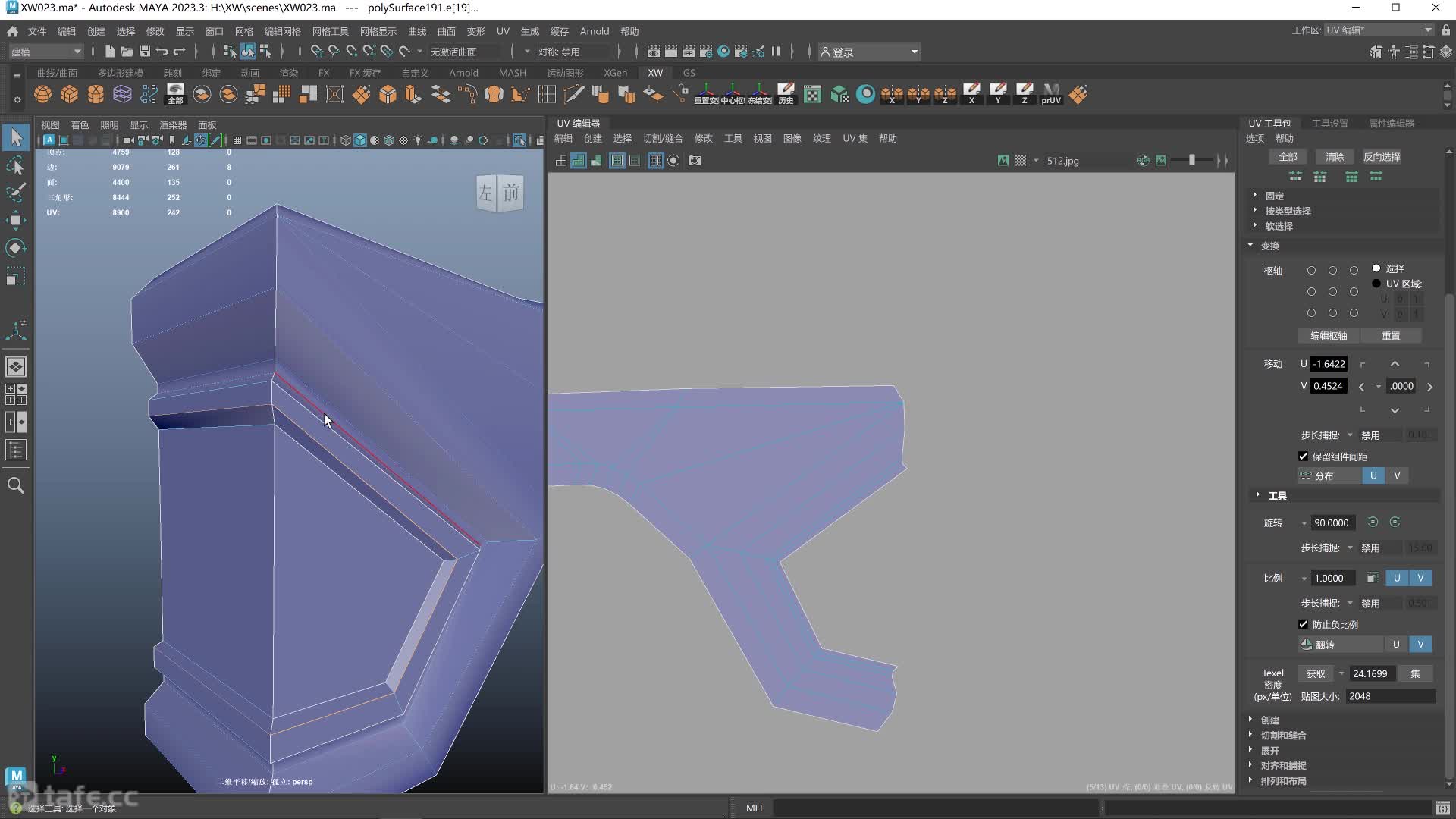Image resolution: width=1456 pixels, height=819 pixels.
Task: Click the redo arrow icon
Action: [x=180, y=52]
